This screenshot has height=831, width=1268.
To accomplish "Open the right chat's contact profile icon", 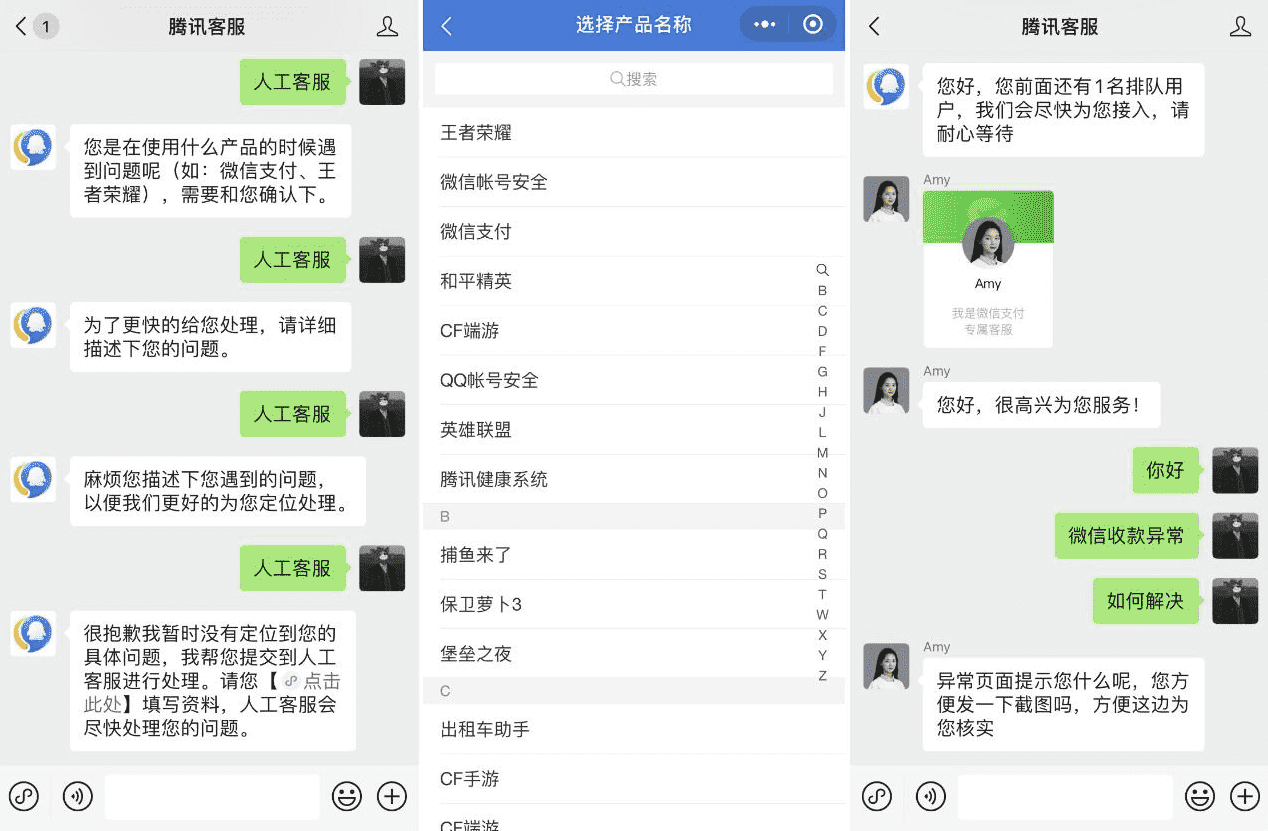I will [x=1240, y=27].
